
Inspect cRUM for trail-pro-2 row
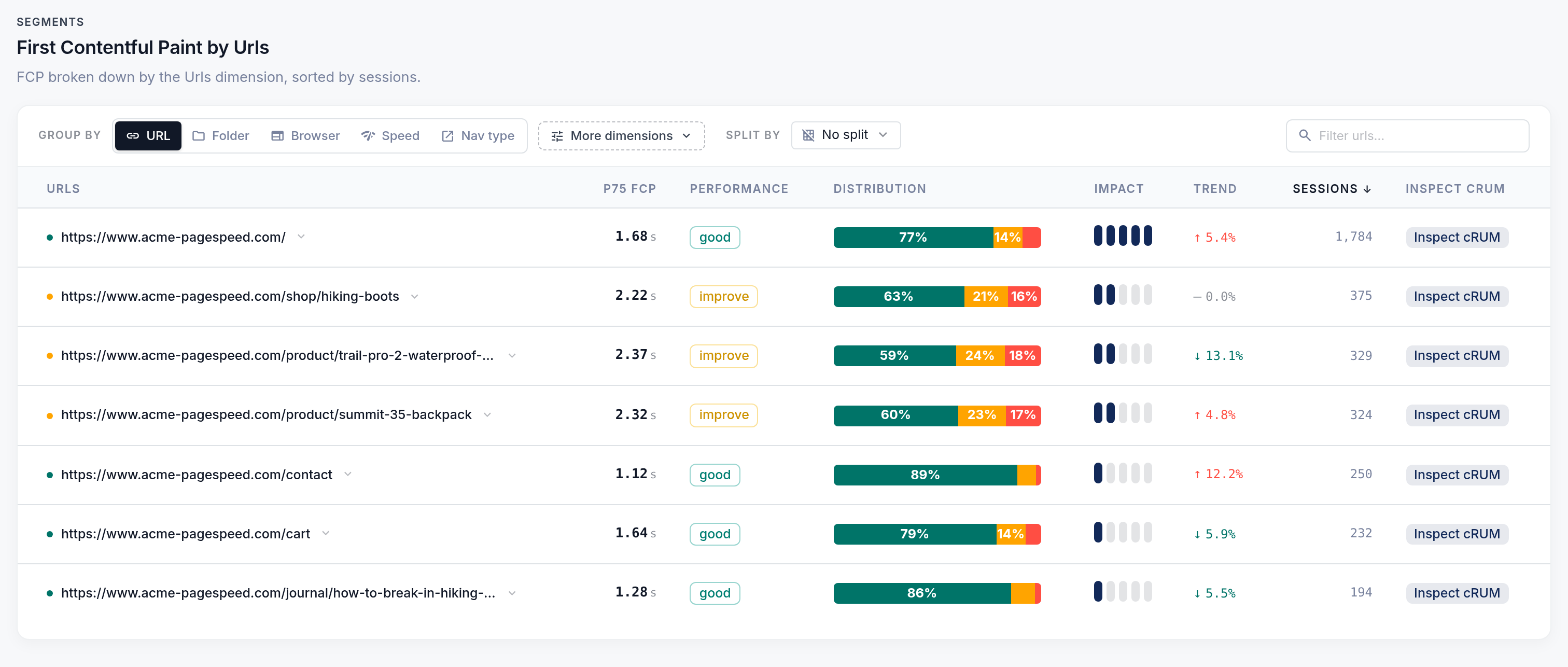click(1457, 355)
